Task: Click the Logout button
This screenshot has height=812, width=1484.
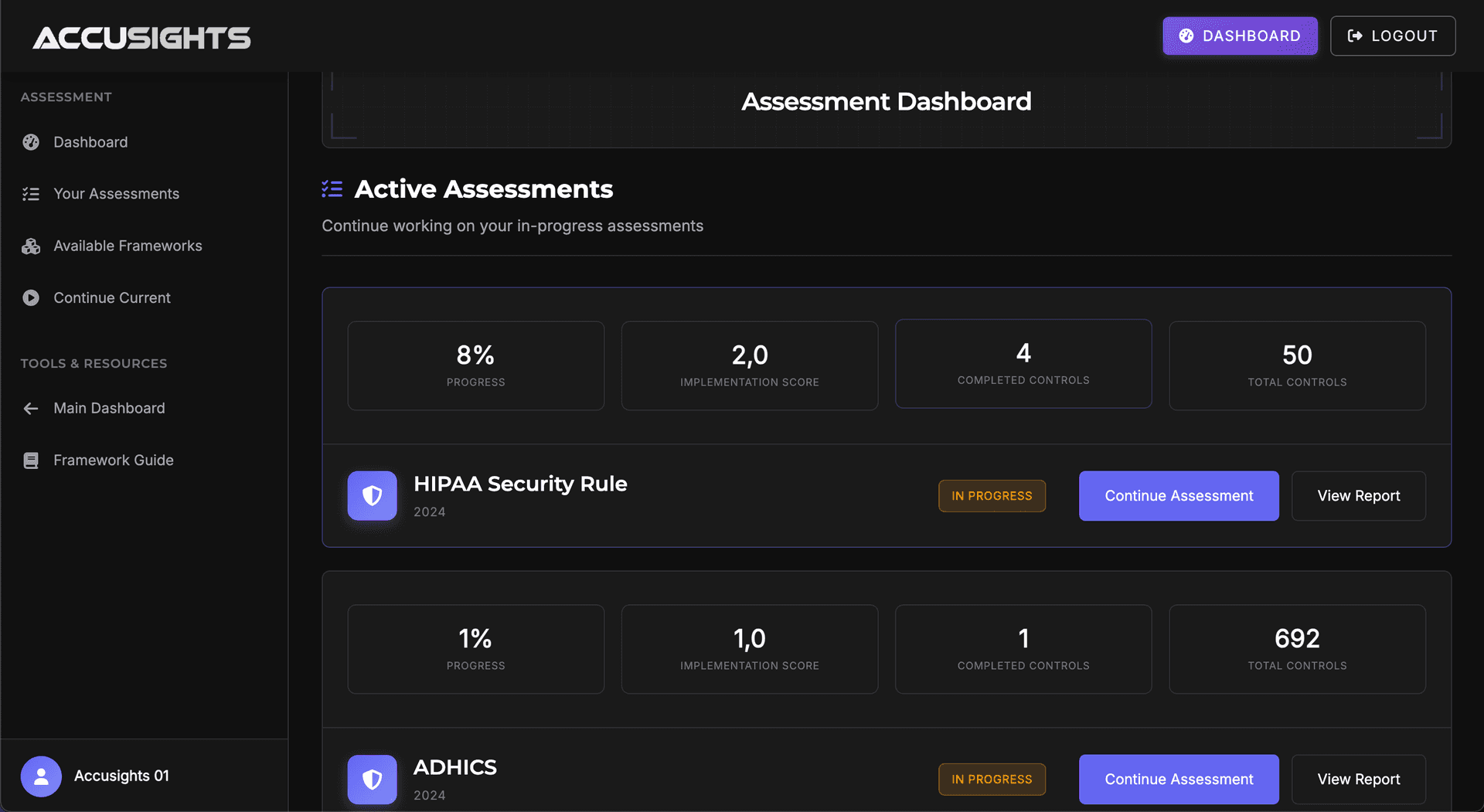Action: tap(1392, 36)
